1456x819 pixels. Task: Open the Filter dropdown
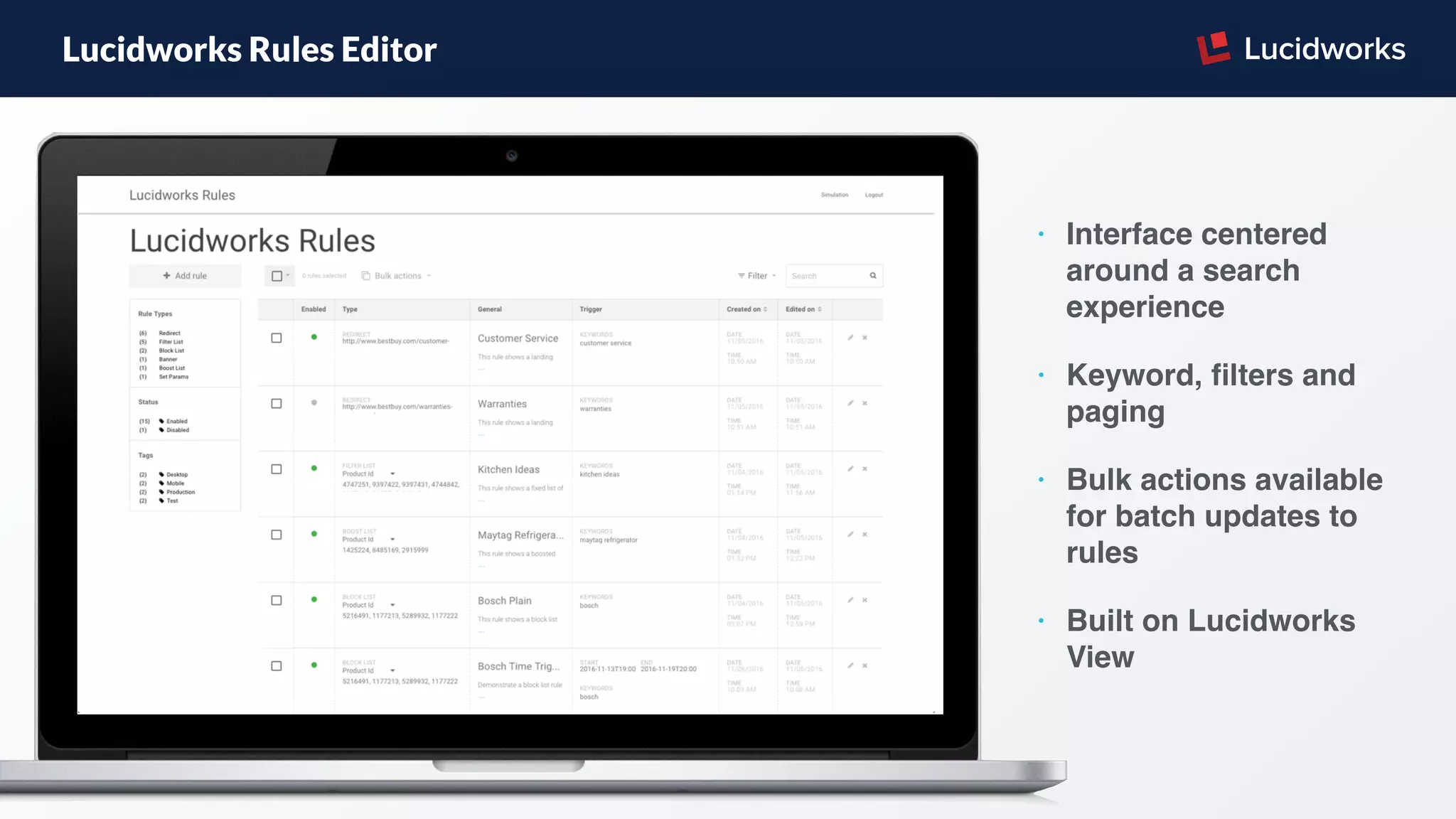[x=756, y=276]
